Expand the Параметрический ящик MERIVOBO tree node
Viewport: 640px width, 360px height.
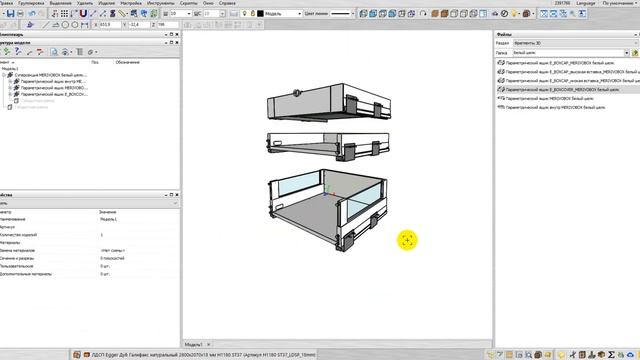point(10,88)
